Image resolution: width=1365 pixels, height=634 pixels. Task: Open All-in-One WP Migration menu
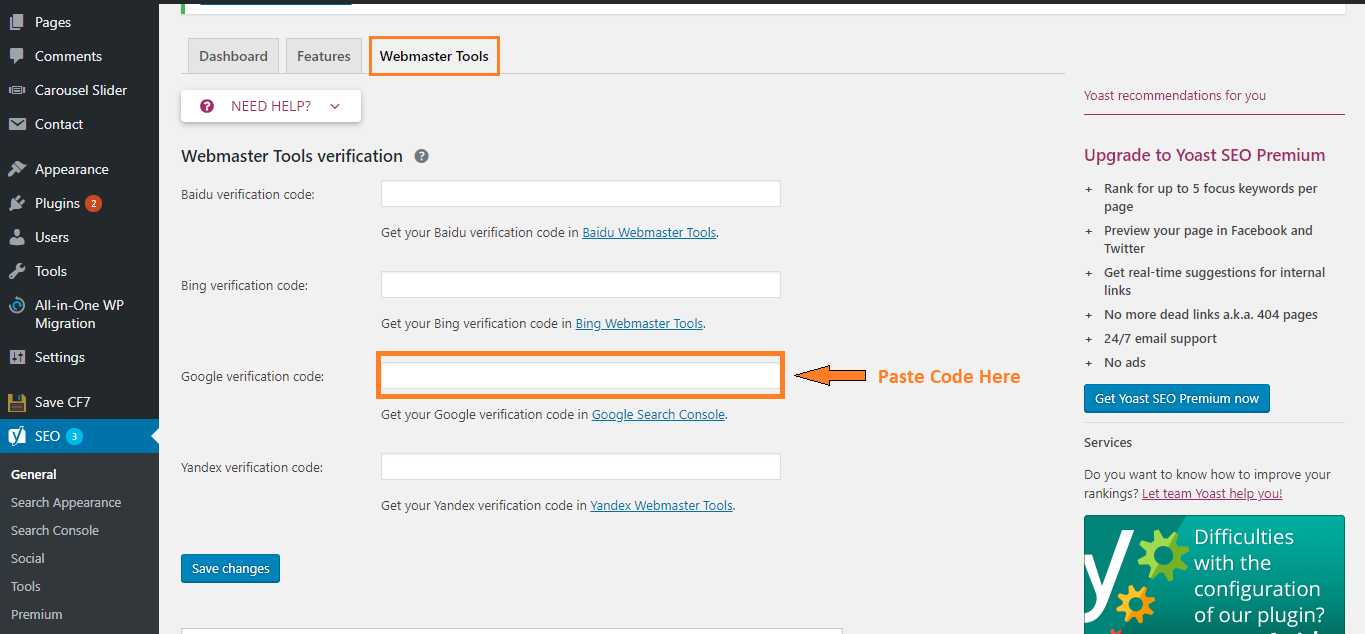tap(79, 314)
